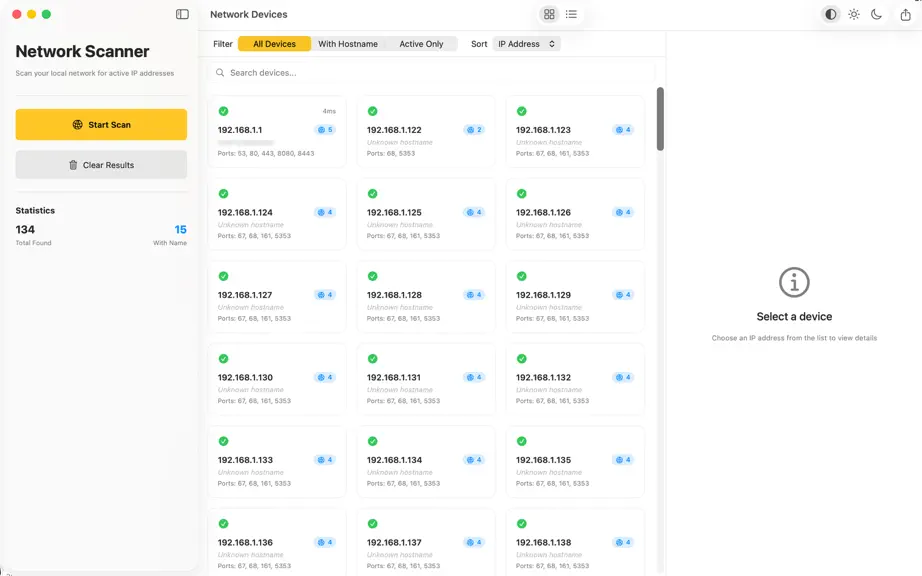Image resolution: width=922 pixels, height=576 pixels.
Task: Click ports list text on 192.168.1.1 card
Action: tap(266, 153)
